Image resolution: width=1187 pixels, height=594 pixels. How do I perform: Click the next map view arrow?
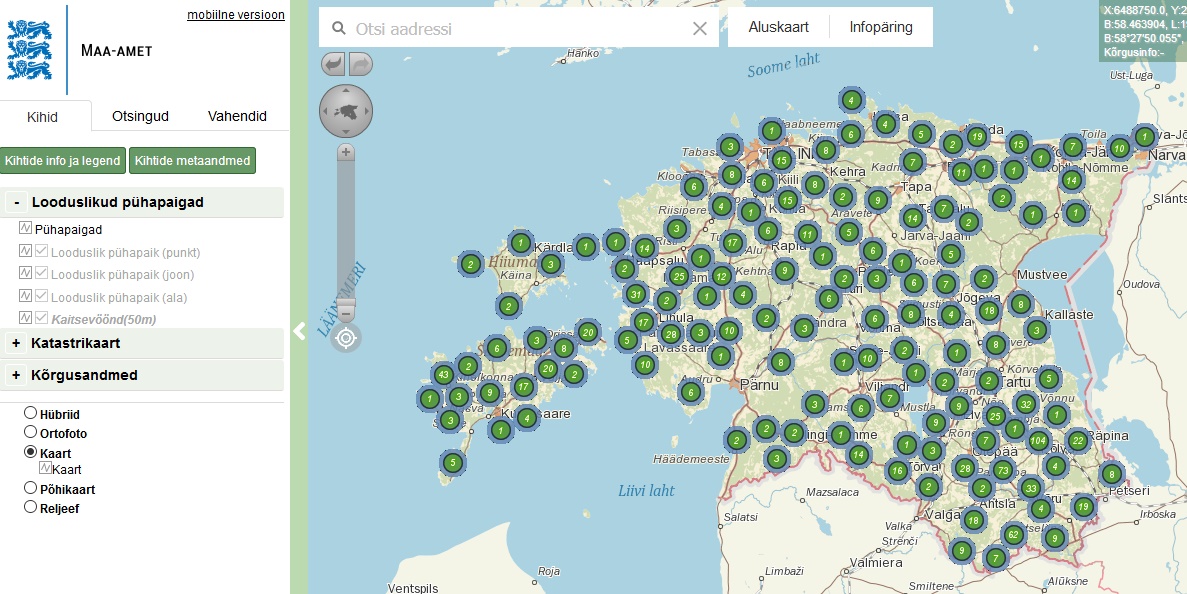(360, 64)
